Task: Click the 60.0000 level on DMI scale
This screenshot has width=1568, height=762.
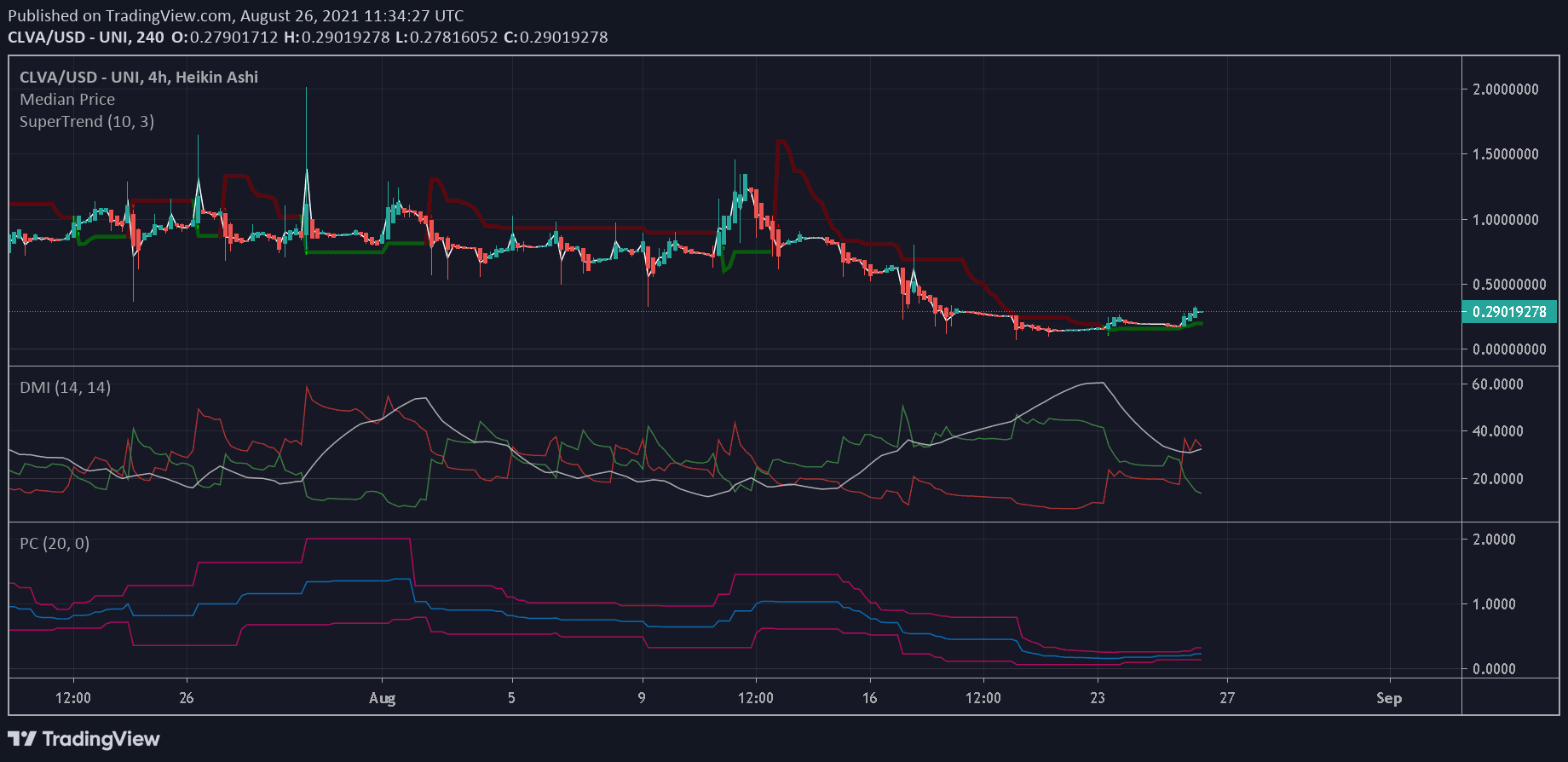Action: pyautogui.click(x=1497, y=384)
